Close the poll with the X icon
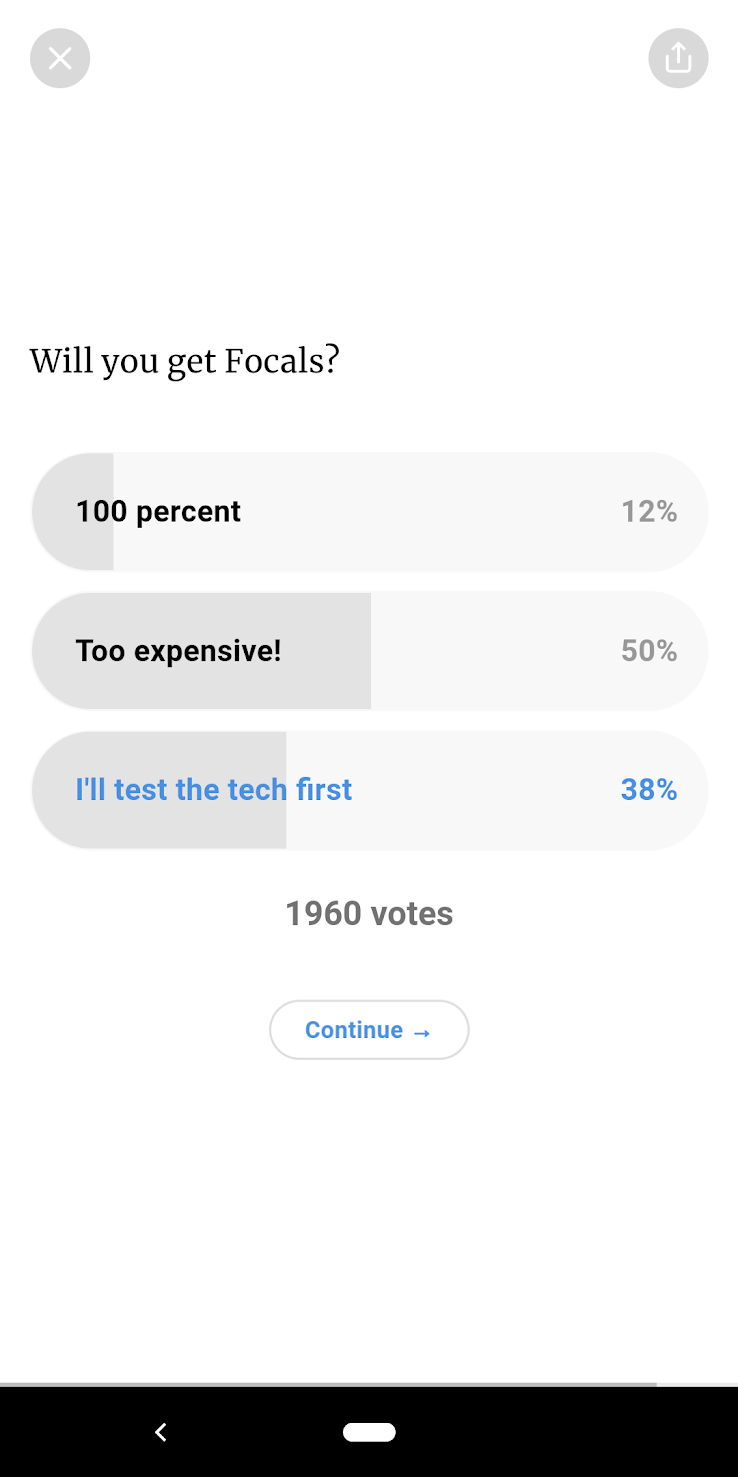This screenshot has height=1477, width=738. point(60,58)
